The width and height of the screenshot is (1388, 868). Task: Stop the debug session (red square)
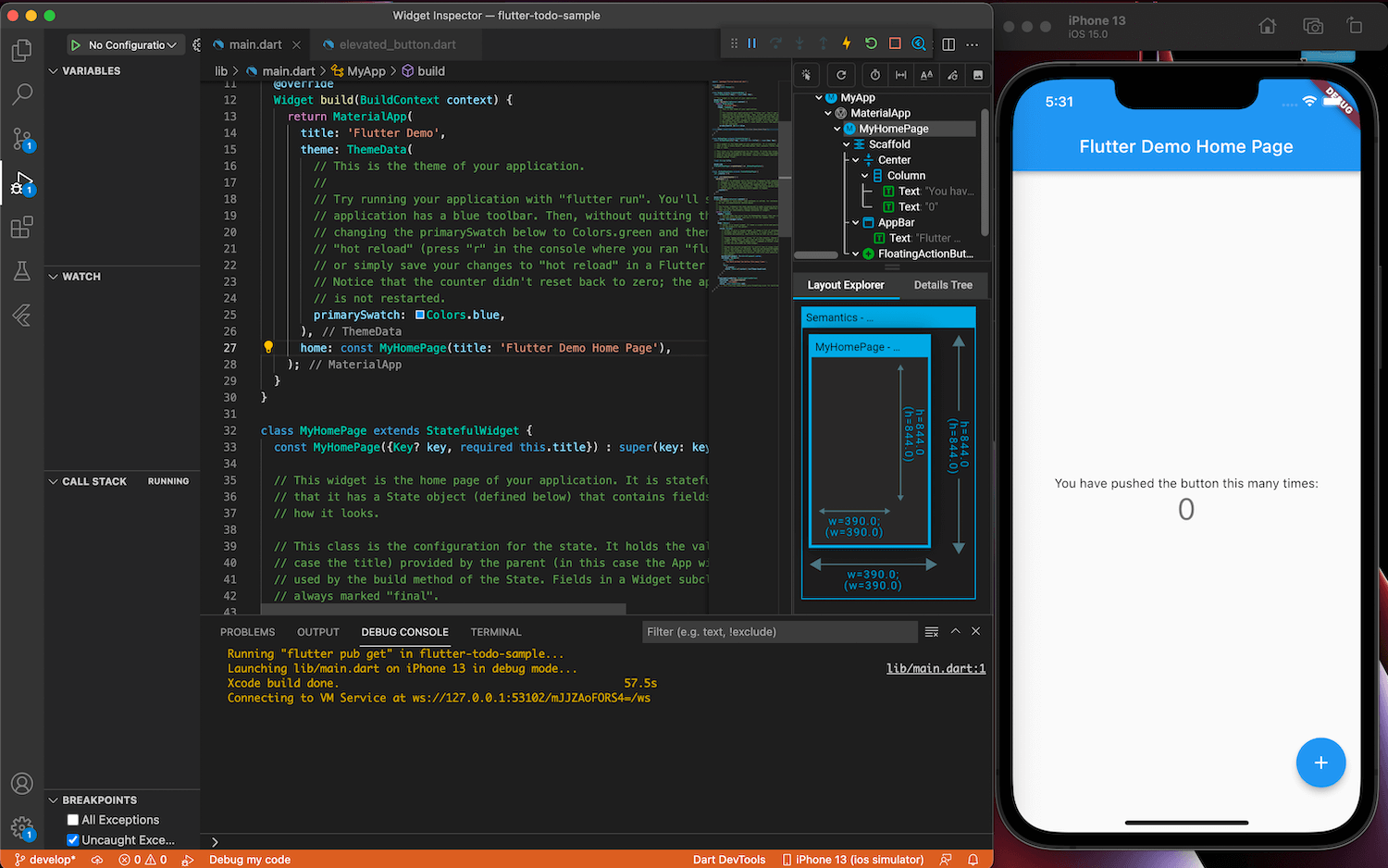tap(895, 43)
